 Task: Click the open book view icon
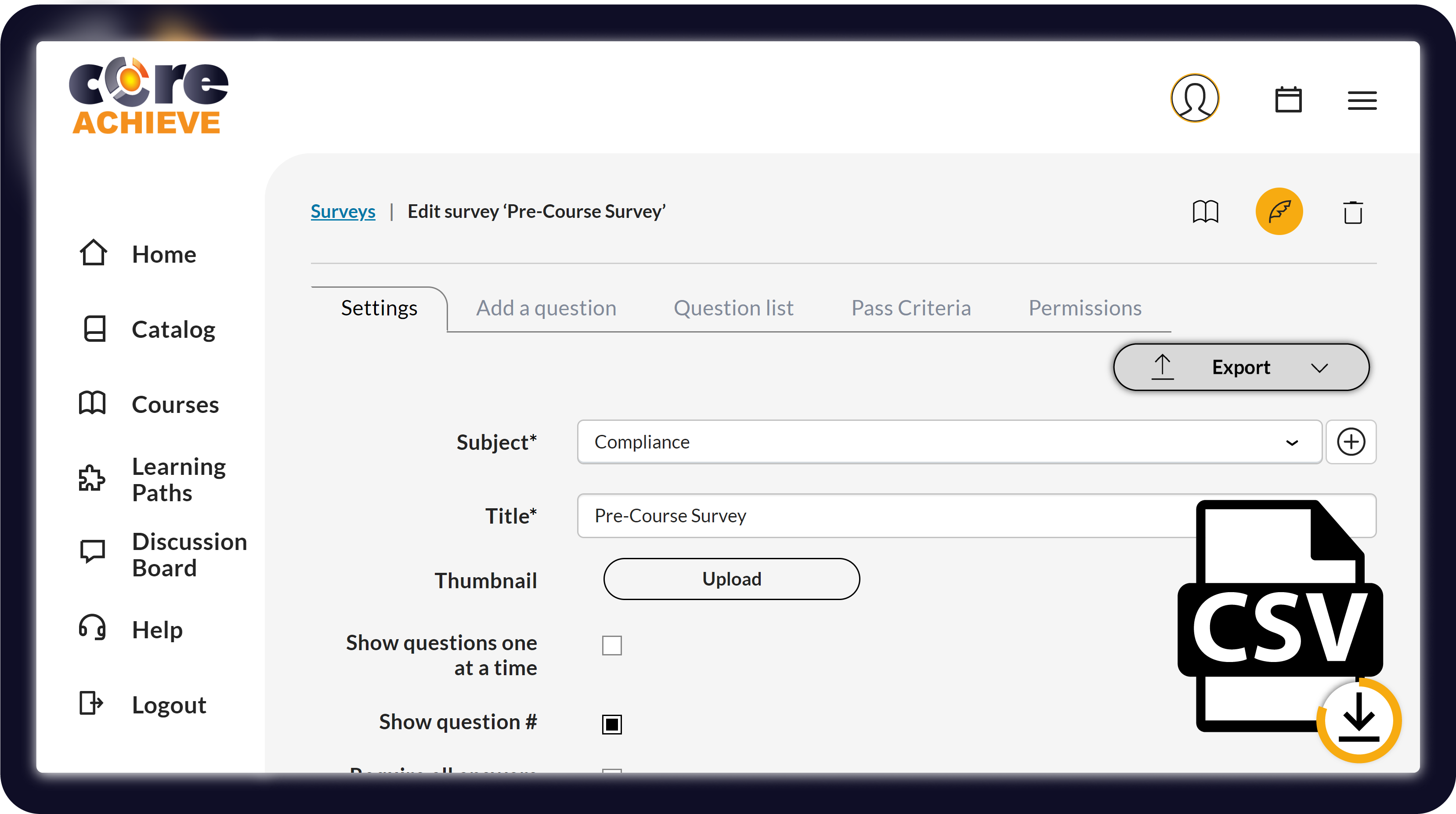[1205, 212]
